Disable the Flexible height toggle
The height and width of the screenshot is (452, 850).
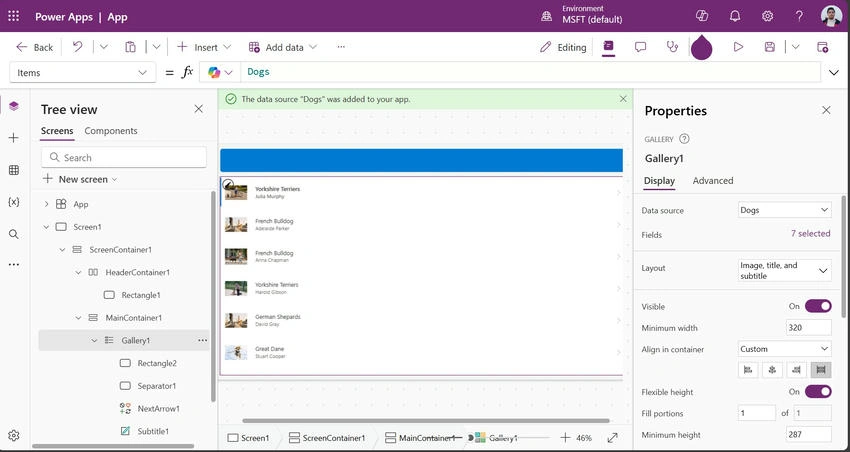(x=818, y=391)
